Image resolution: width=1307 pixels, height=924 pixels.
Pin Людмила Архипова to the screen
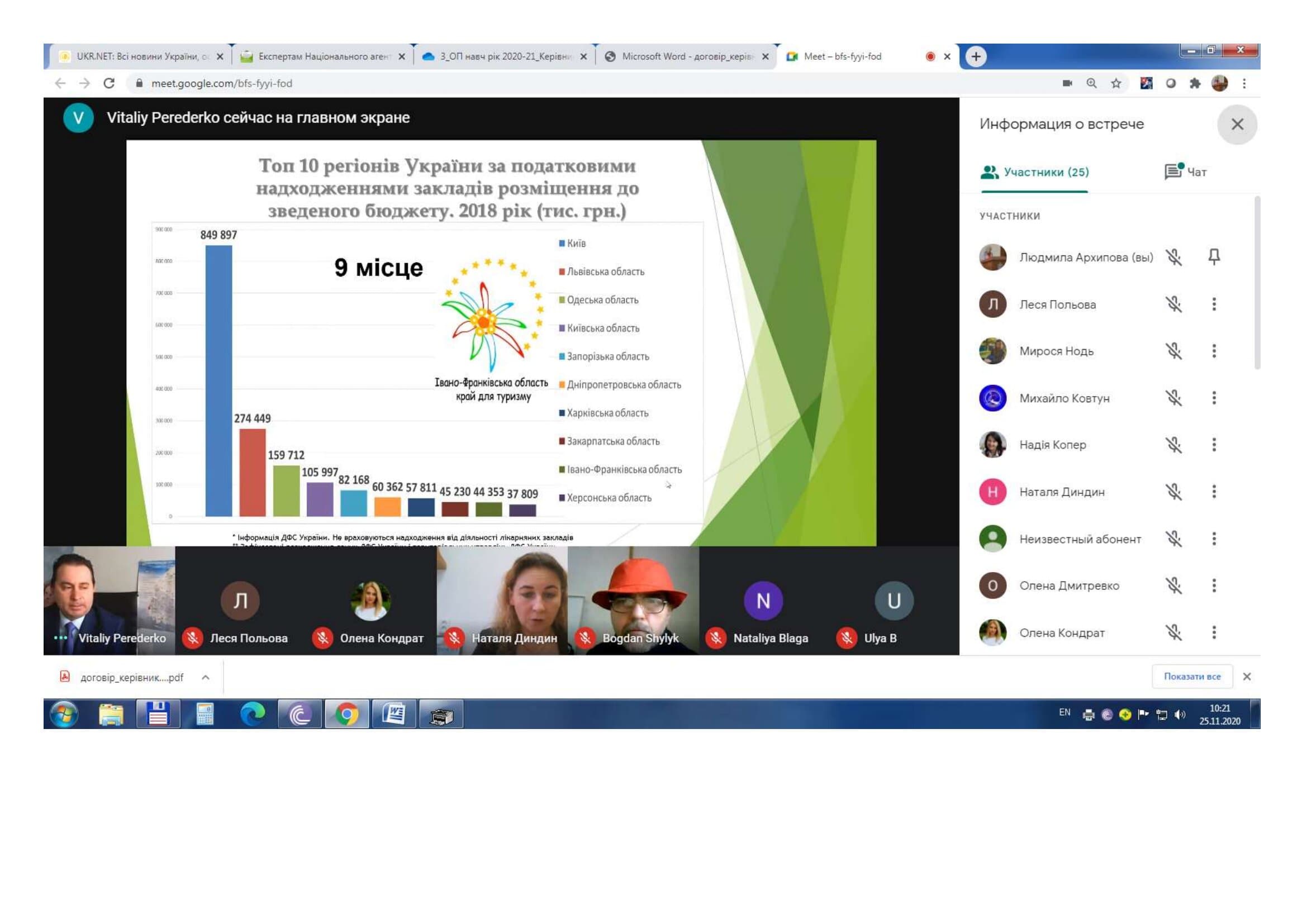coord(1214,256)
